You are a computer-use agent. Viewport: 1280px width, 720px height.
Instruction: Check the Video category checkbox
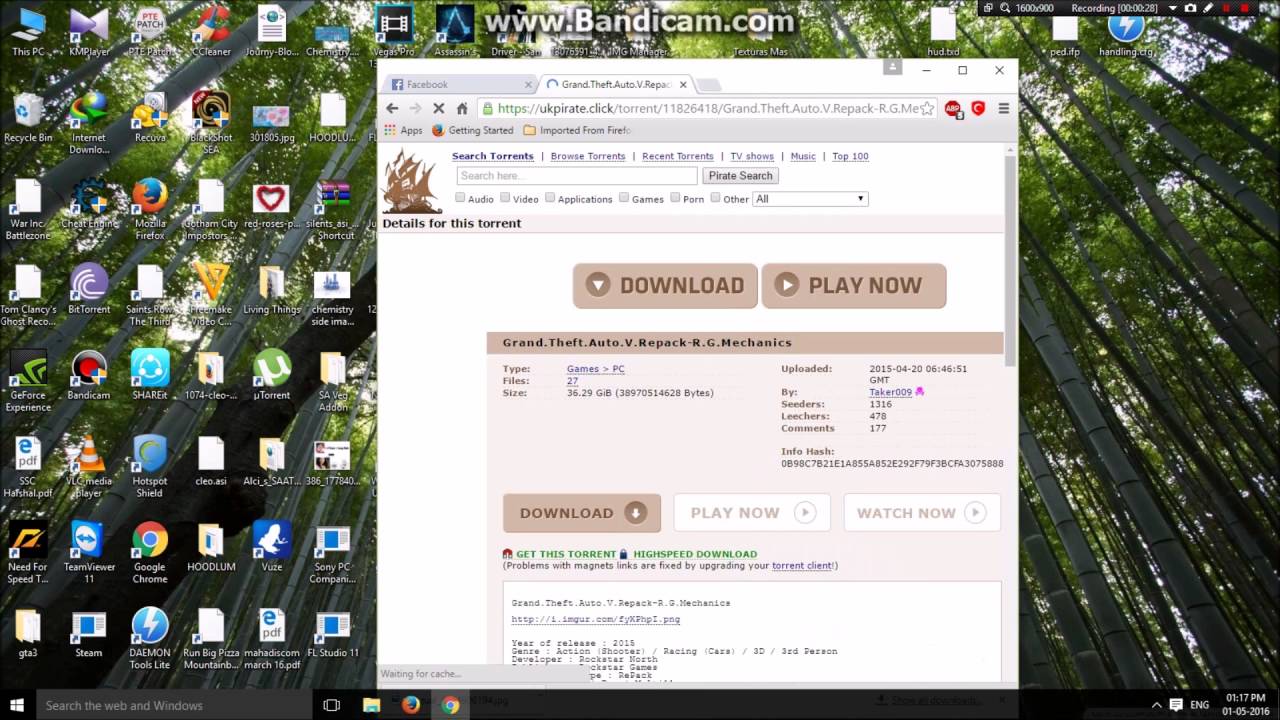click(505, 198)
